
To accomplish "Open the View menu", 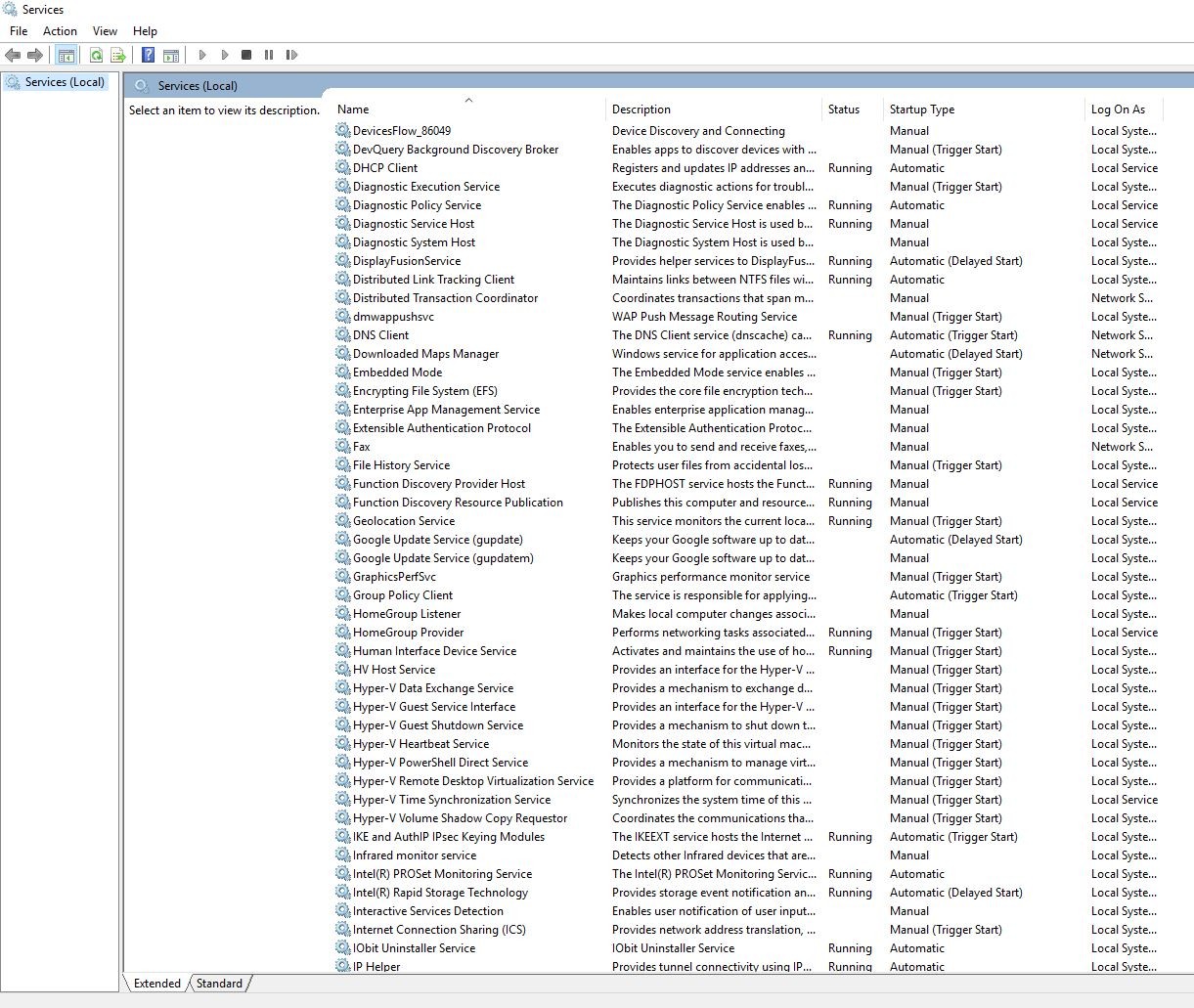I will coord(105,31).
